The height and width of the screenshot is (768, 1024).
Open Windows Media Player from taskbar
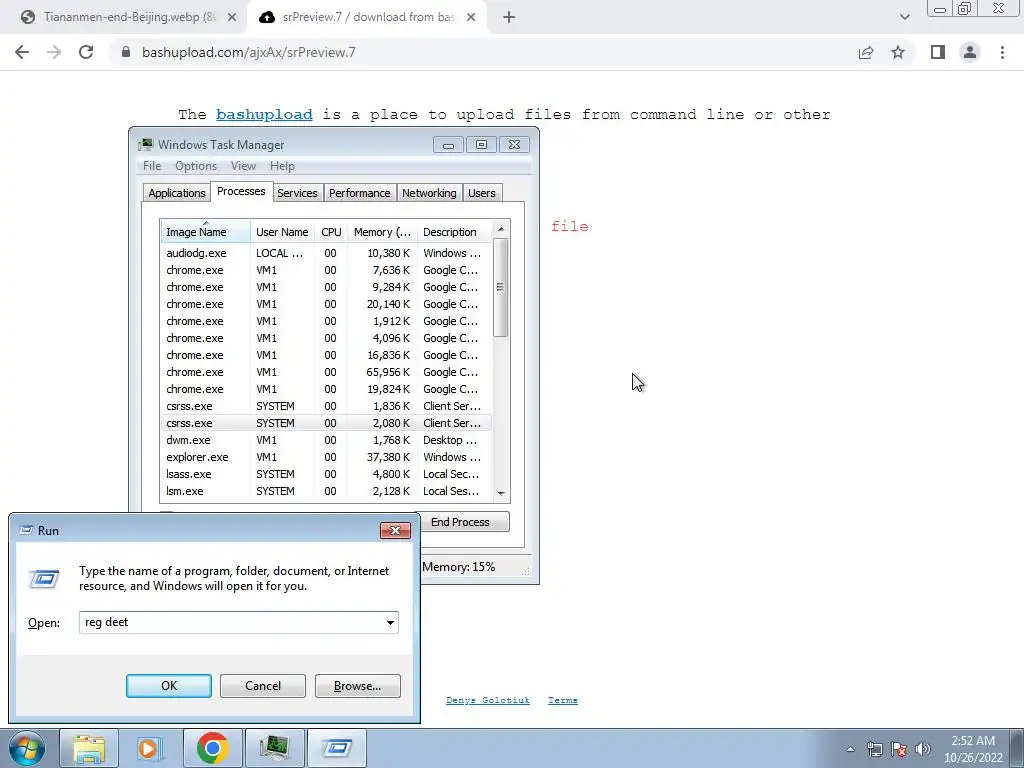click(x=150, y=748)
